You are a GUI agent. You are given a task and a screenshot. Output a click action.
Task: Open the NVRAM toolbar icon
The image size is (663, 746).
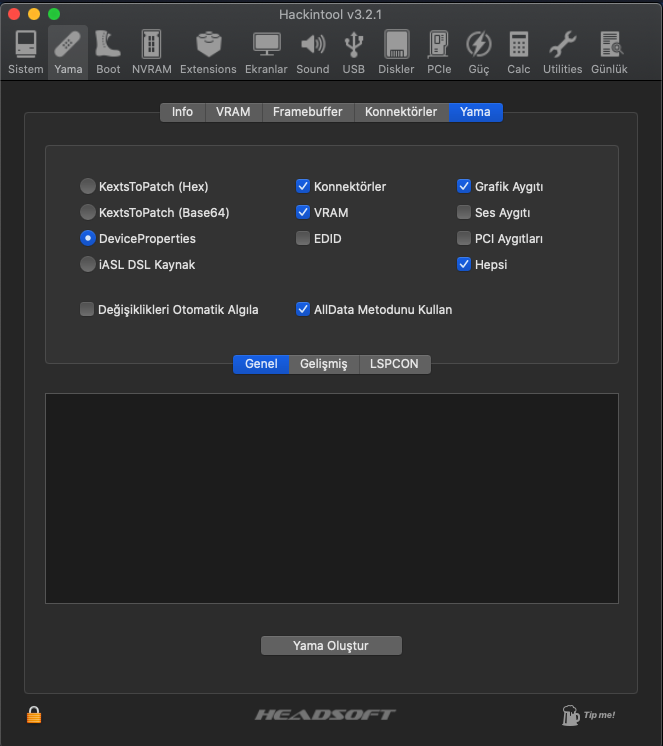[152, 52]
